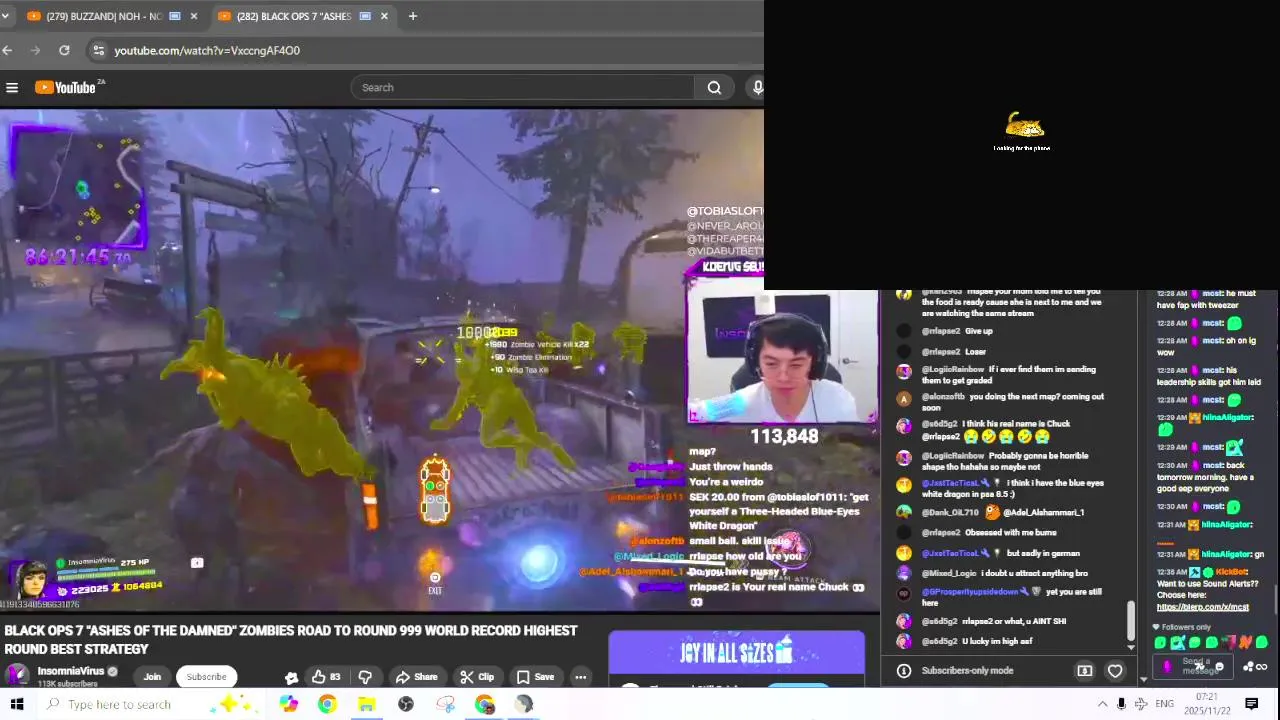Open the site information icon beside the URL
This screenshot has width=1280, height=720.
pos(97,50)
